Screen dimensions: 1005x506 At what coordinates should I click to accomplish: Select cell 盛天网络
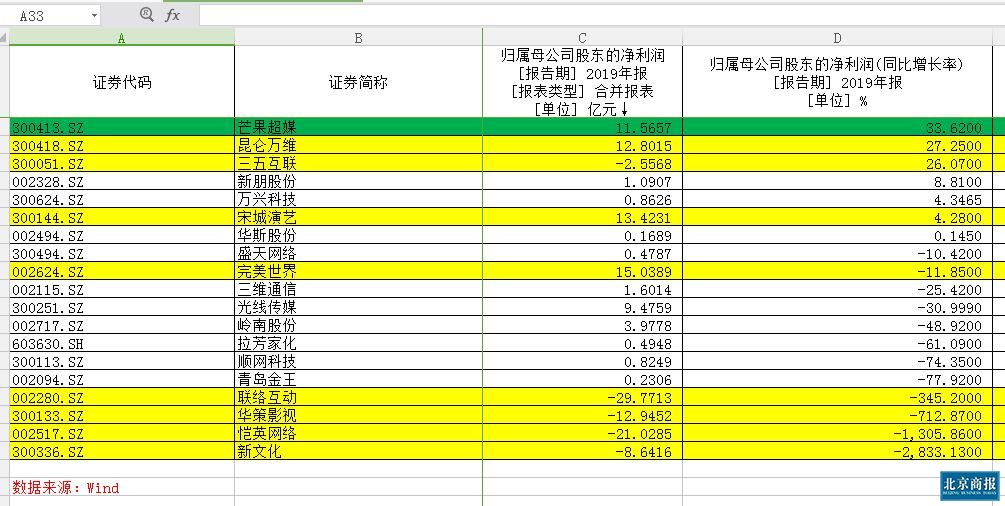coord(358,253)
